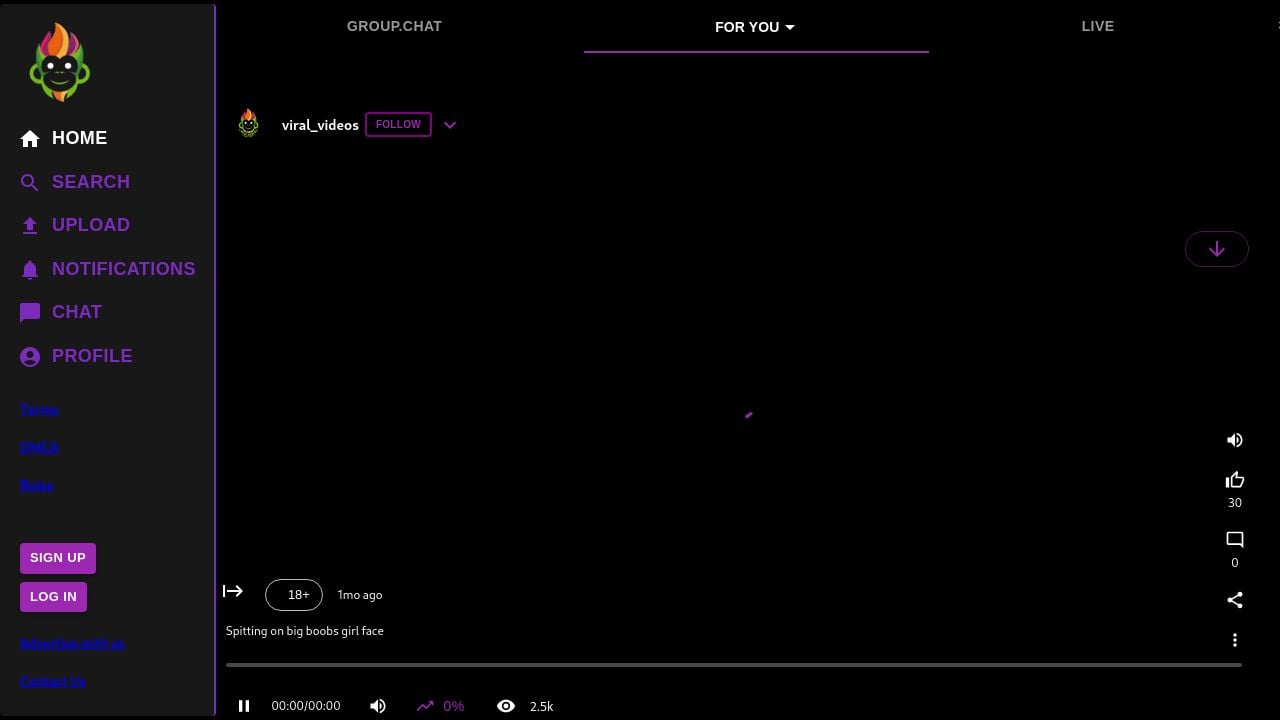Image resolution: width=1280 pixels, height=720 pixels.
Task: Click the video progress bar
Action: (734, 665)
